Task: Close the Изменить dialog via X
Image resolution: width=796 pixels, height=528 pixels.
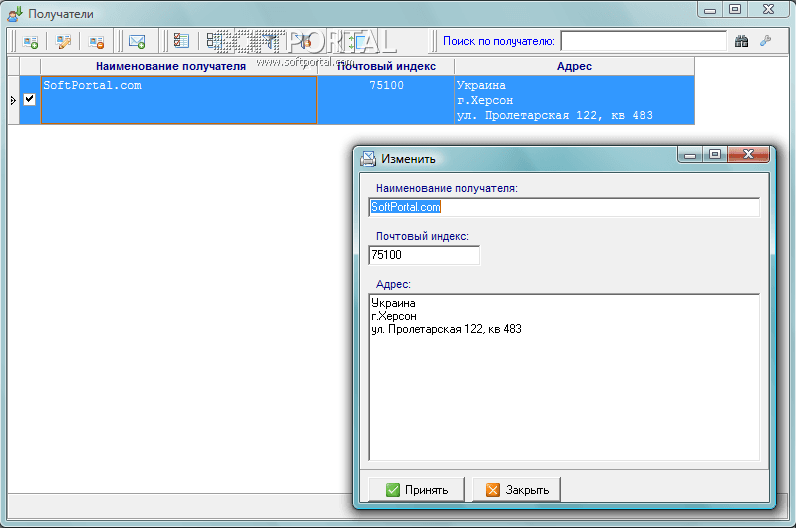Action: (748, 154)
